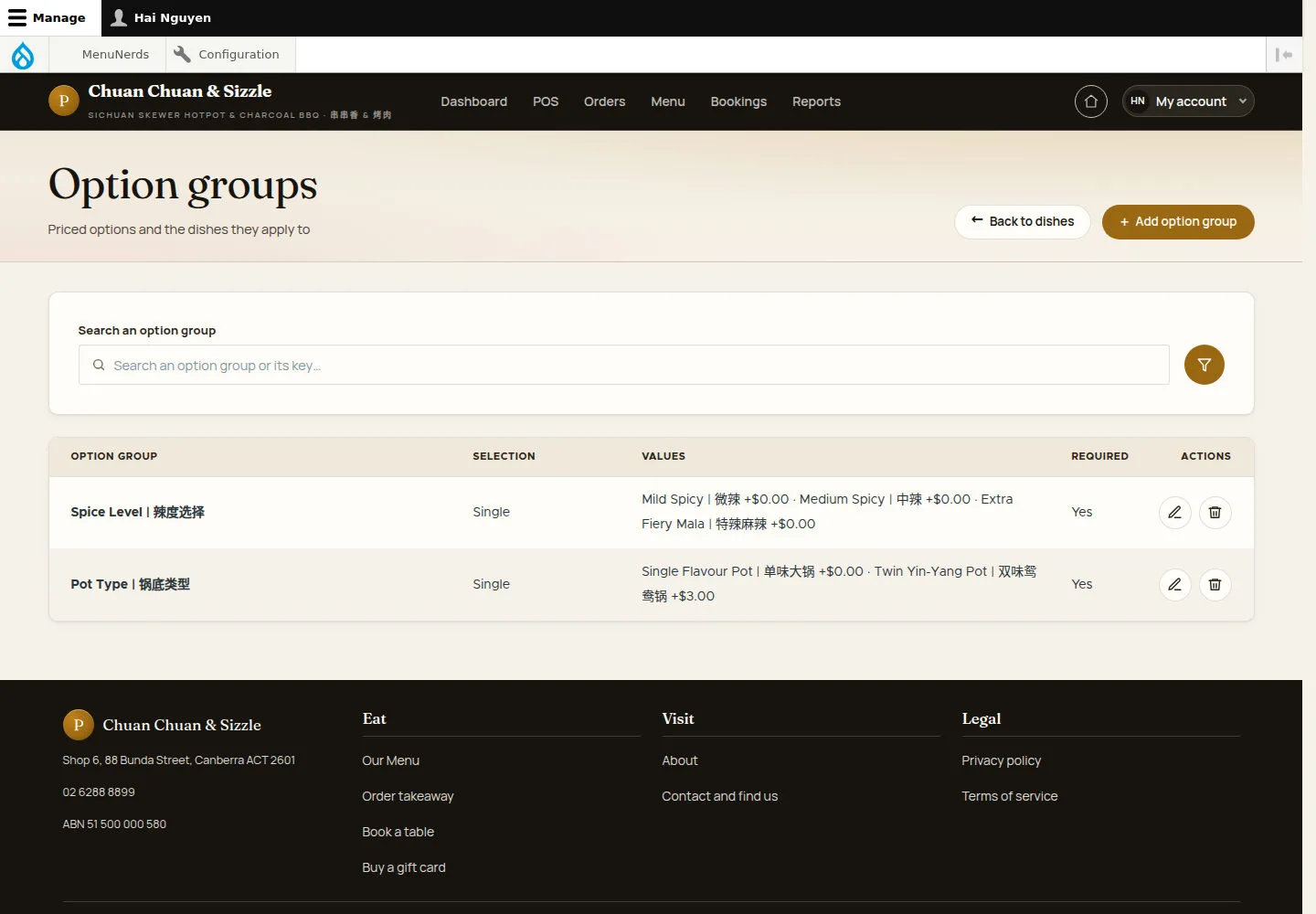Open Contact and find us footer link
The height and width of the screenshot is (914, 1316).
tap(719, 796)
